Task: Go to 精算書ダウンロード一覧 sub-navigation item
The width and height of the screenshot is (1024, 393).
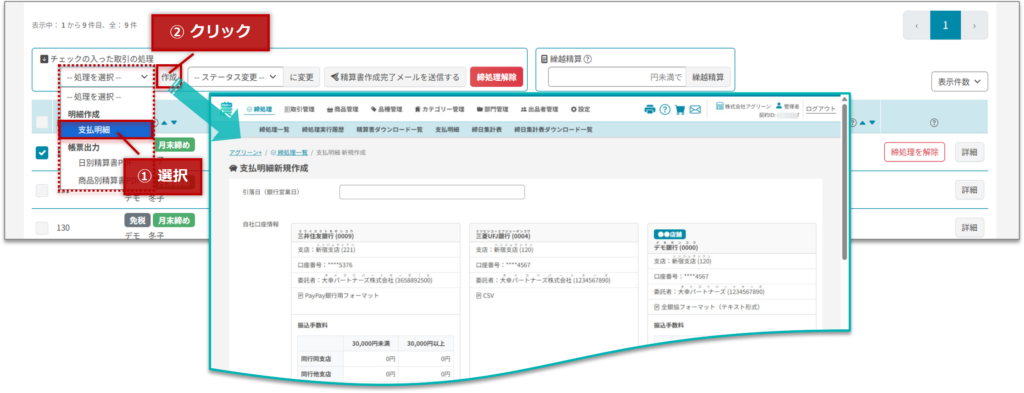Action: [389, 129]
